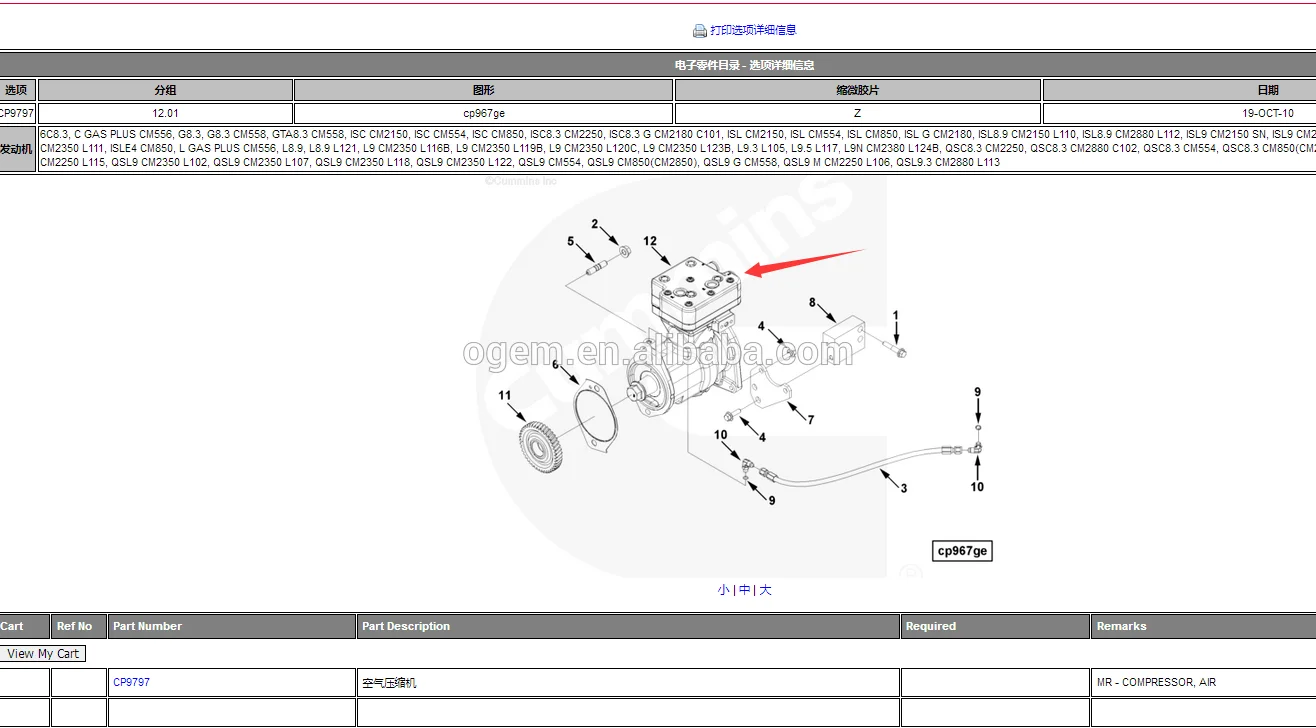
Task: Click the printer icon at top
Action: pos(700,31)
